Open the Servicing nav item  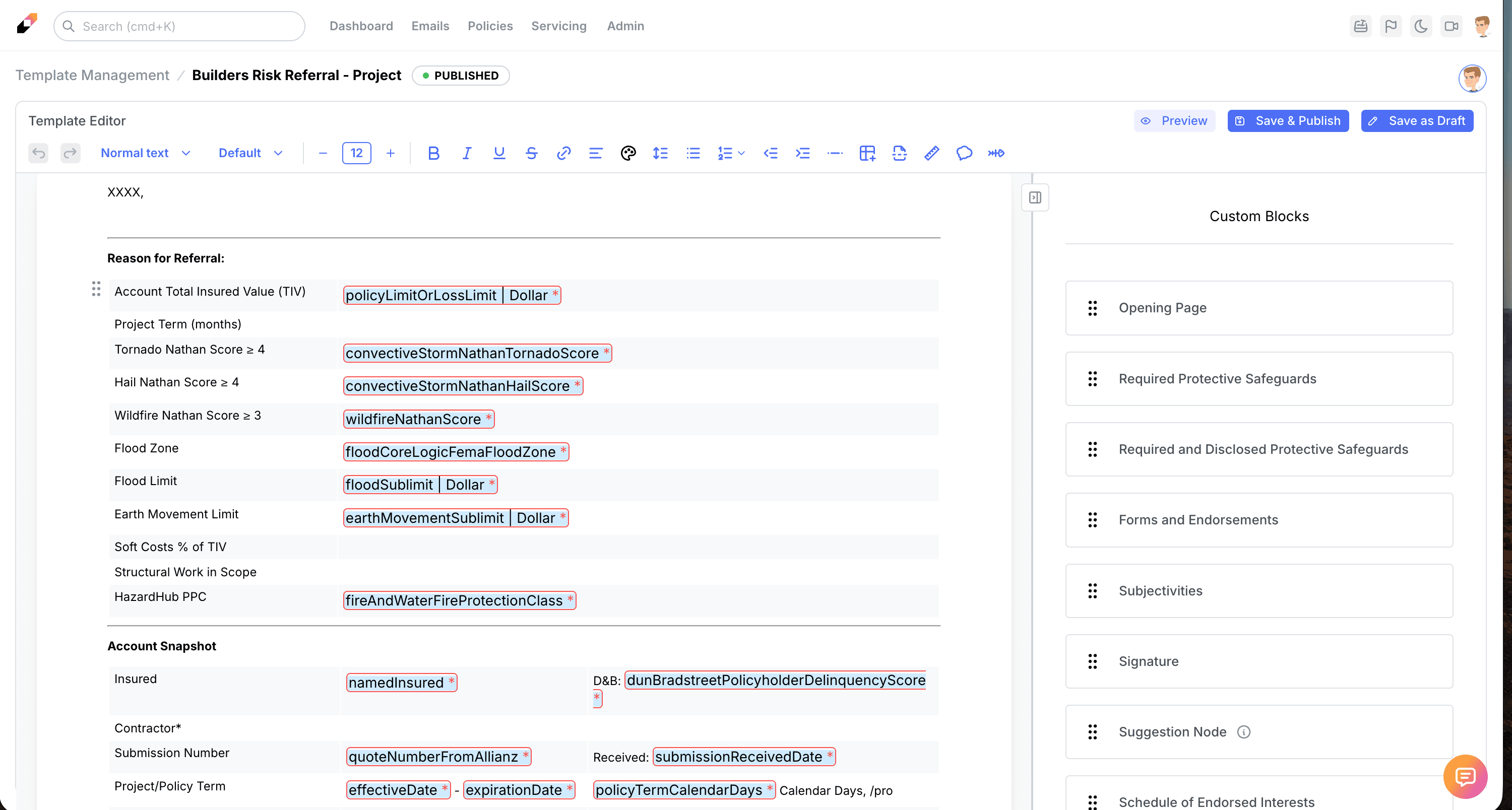(x=559, y=26)
